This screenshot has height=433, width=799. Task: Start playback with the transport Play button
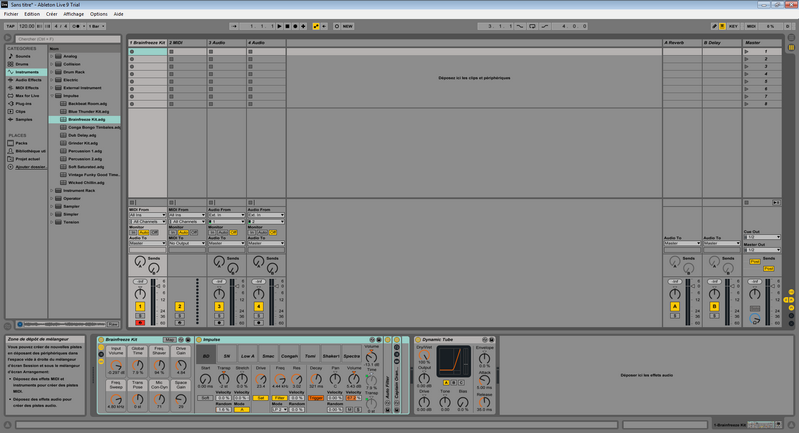pyautogui.click(x=279, y=26)
